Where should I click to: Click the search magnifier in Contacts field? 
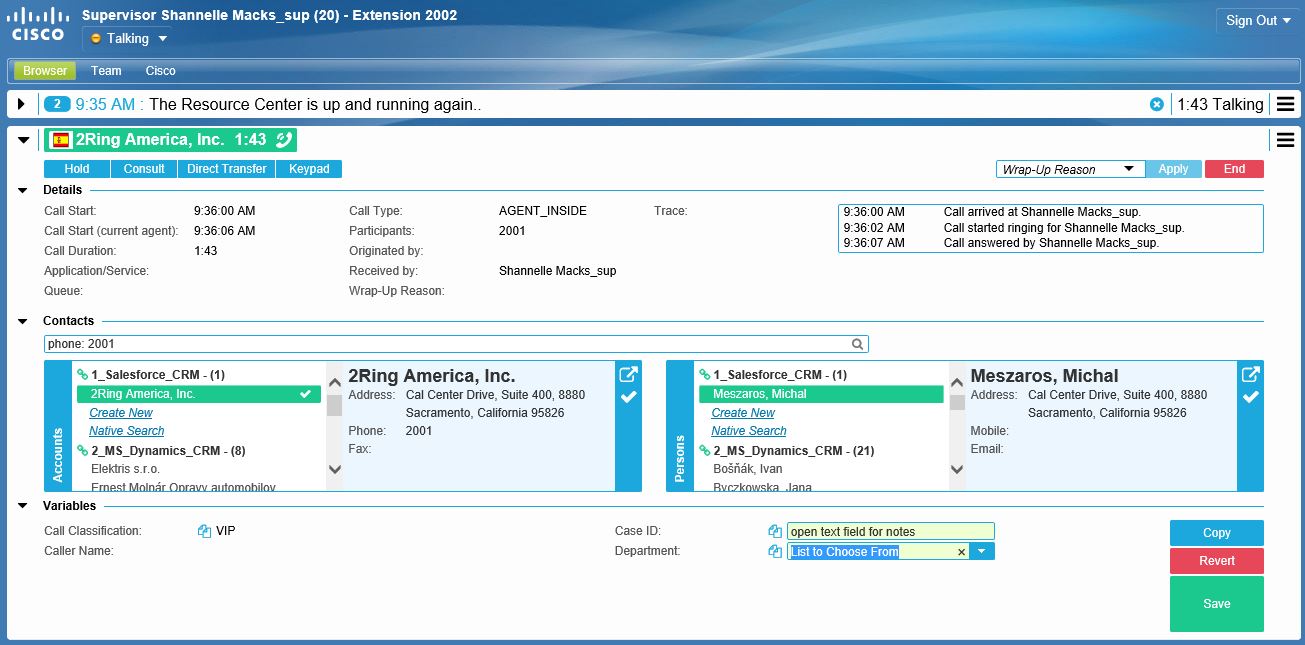pyautogui.click(x=857, y=344)
